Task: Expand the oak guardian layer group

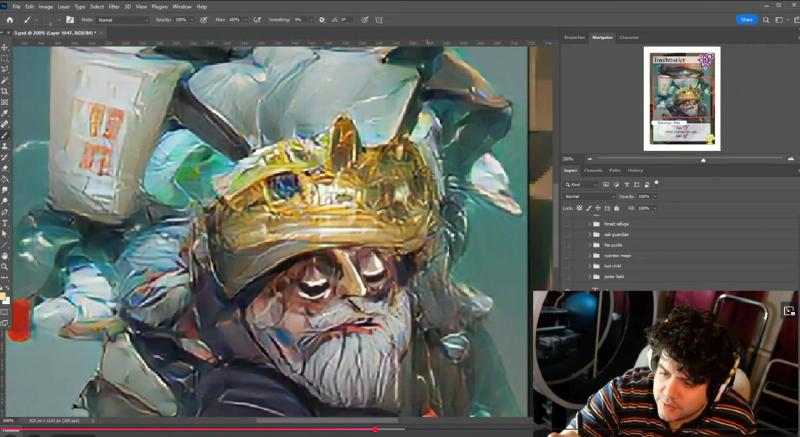Action: [590, 234]
